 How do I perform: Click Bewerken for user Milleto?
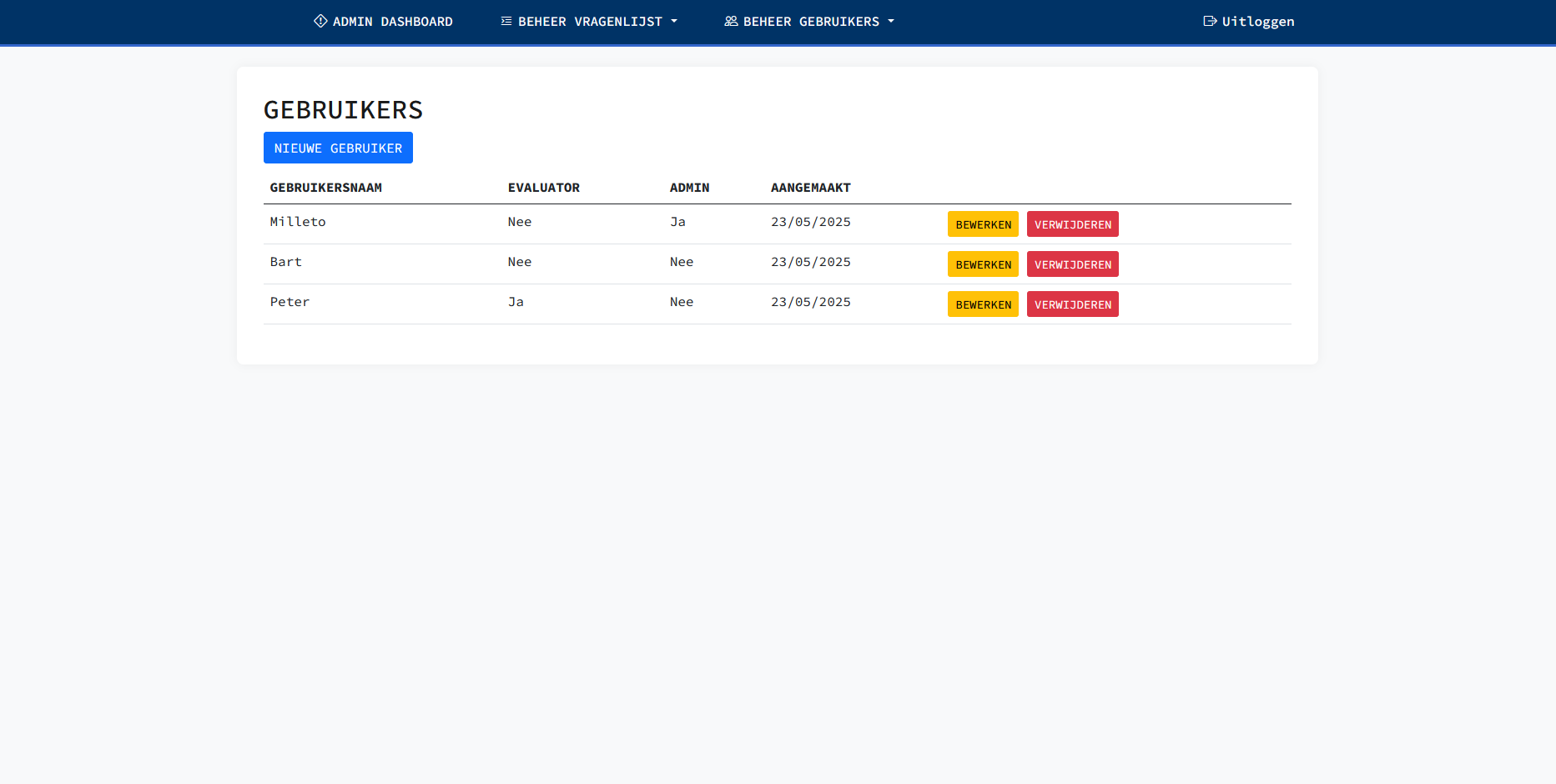pyautogui.click(x=983, y=224)
